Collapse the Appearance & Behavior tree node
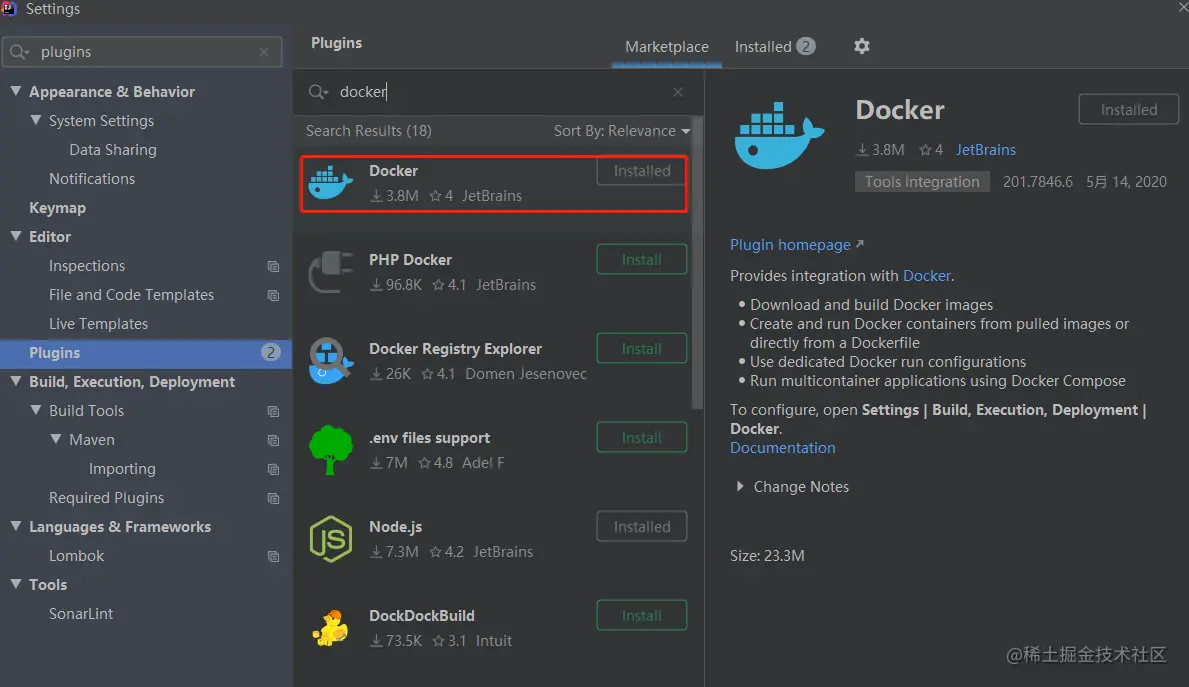This screenshot has height=687, width=1189. tap(16, 92)
